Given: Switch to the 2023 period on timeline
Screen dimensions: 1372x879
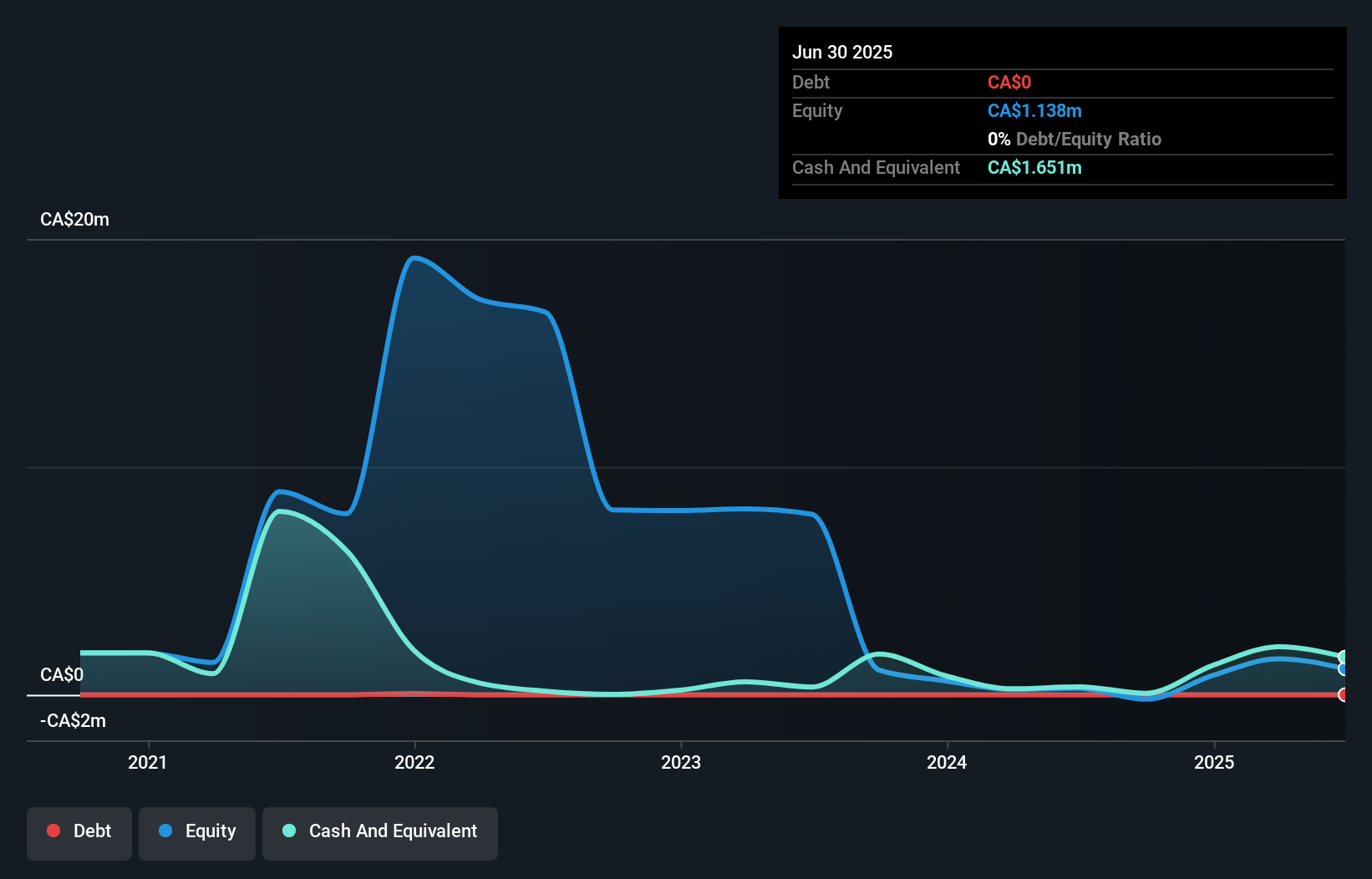Looking at the screenshot, I should 682,762.
